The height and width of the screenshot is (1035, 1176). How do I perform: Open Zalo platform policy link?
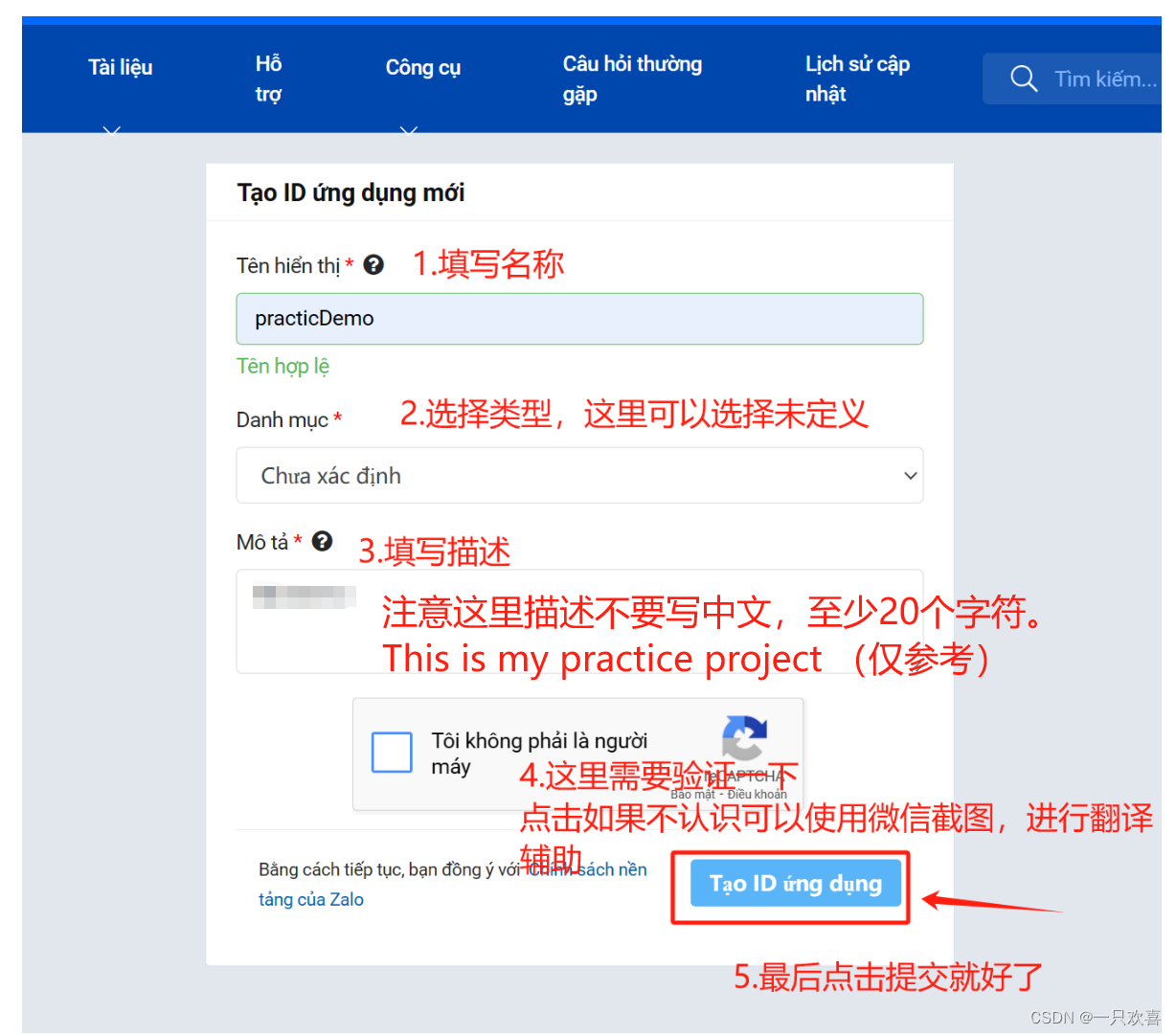[453, 885]
